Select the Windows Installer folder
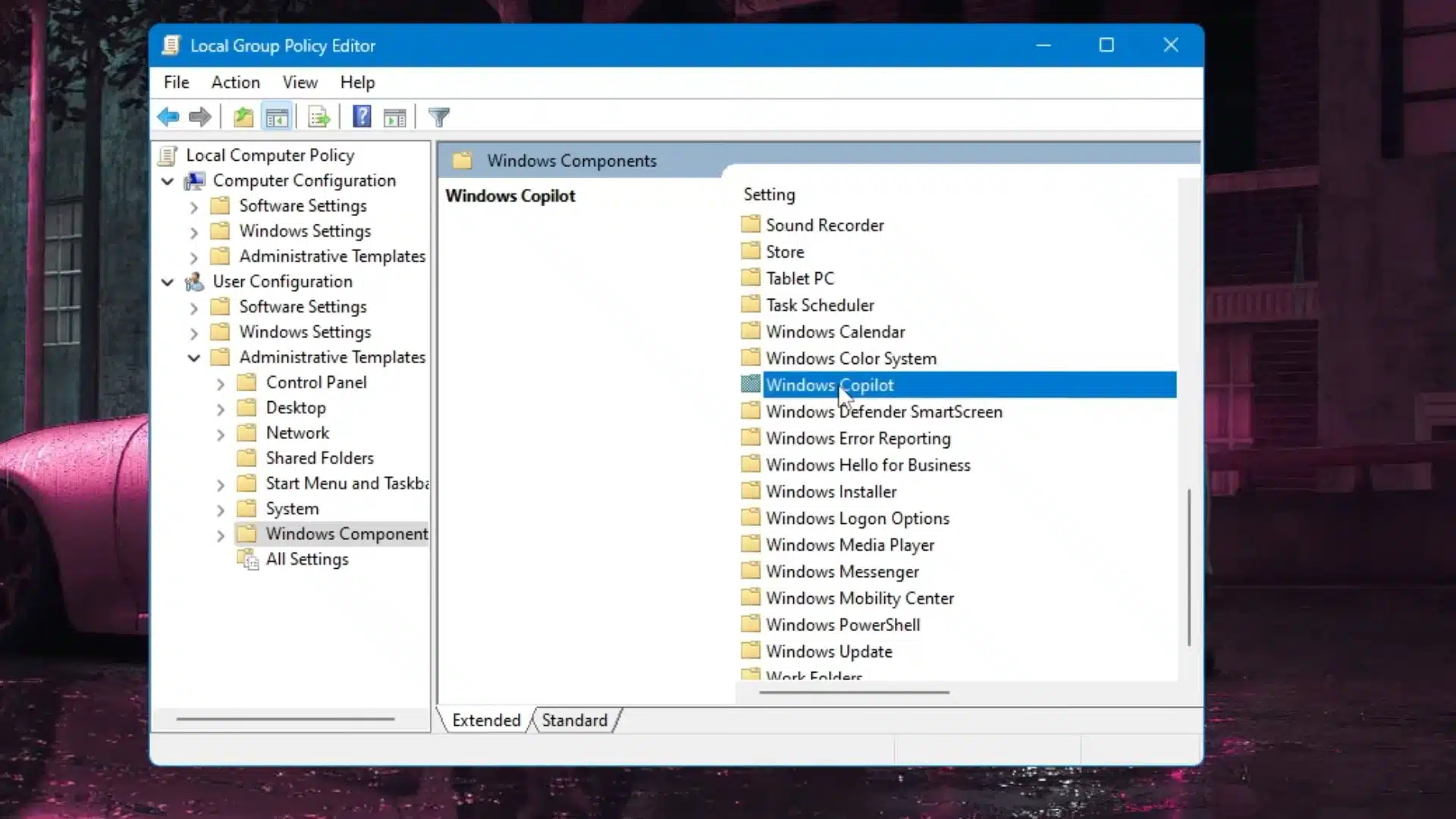Image resolution: width=1456 pixels, height=819 pixels. 831,491
